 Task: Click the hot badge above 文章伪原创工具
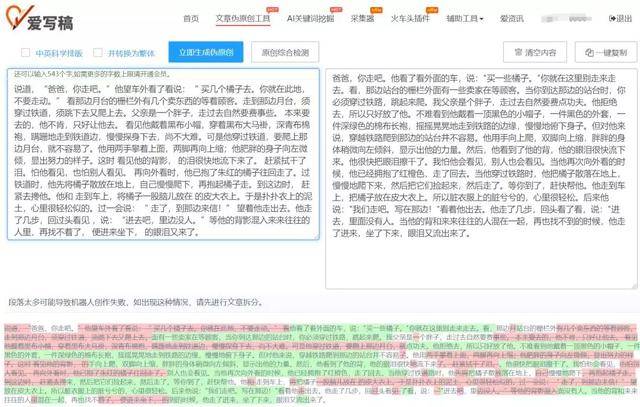(272, 9)
